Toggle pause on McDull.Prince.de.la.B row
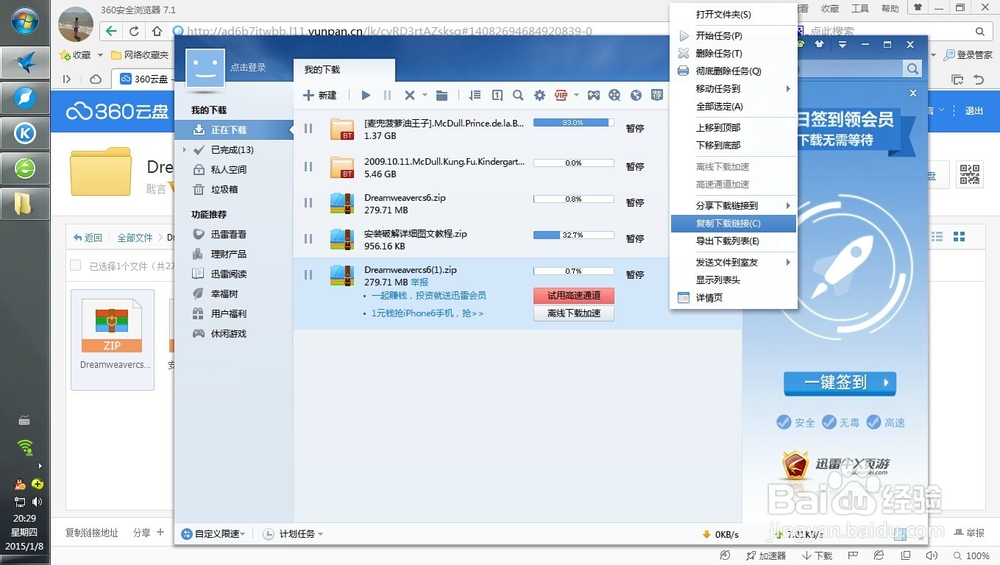The height and width of the screenshot is (565, 1000). [309, 129]
